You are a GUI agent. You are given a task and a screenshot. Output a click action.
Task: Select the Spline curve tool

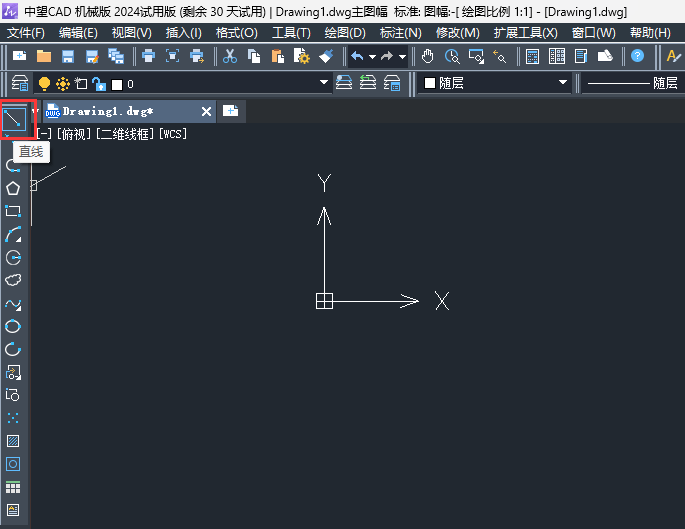tap(13, 303)
